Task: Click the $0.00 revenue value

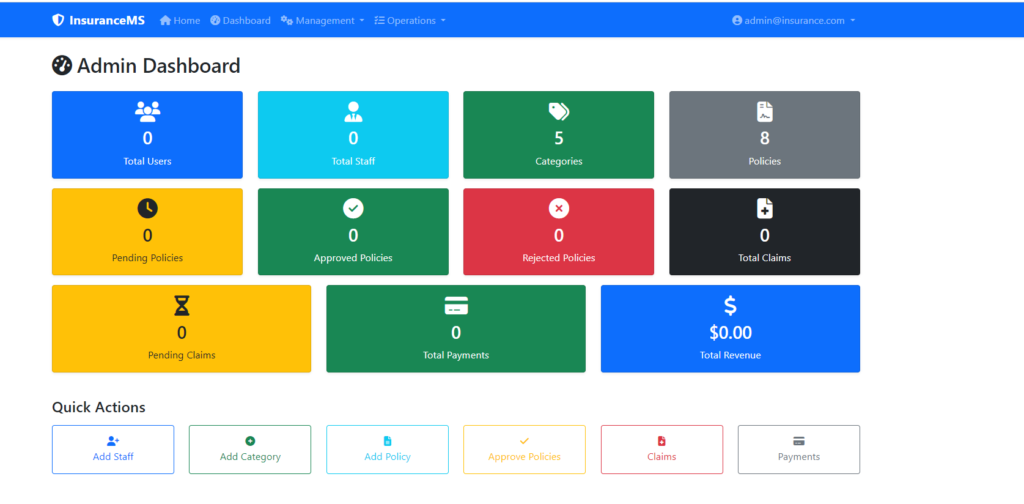Action: point(730,333)
